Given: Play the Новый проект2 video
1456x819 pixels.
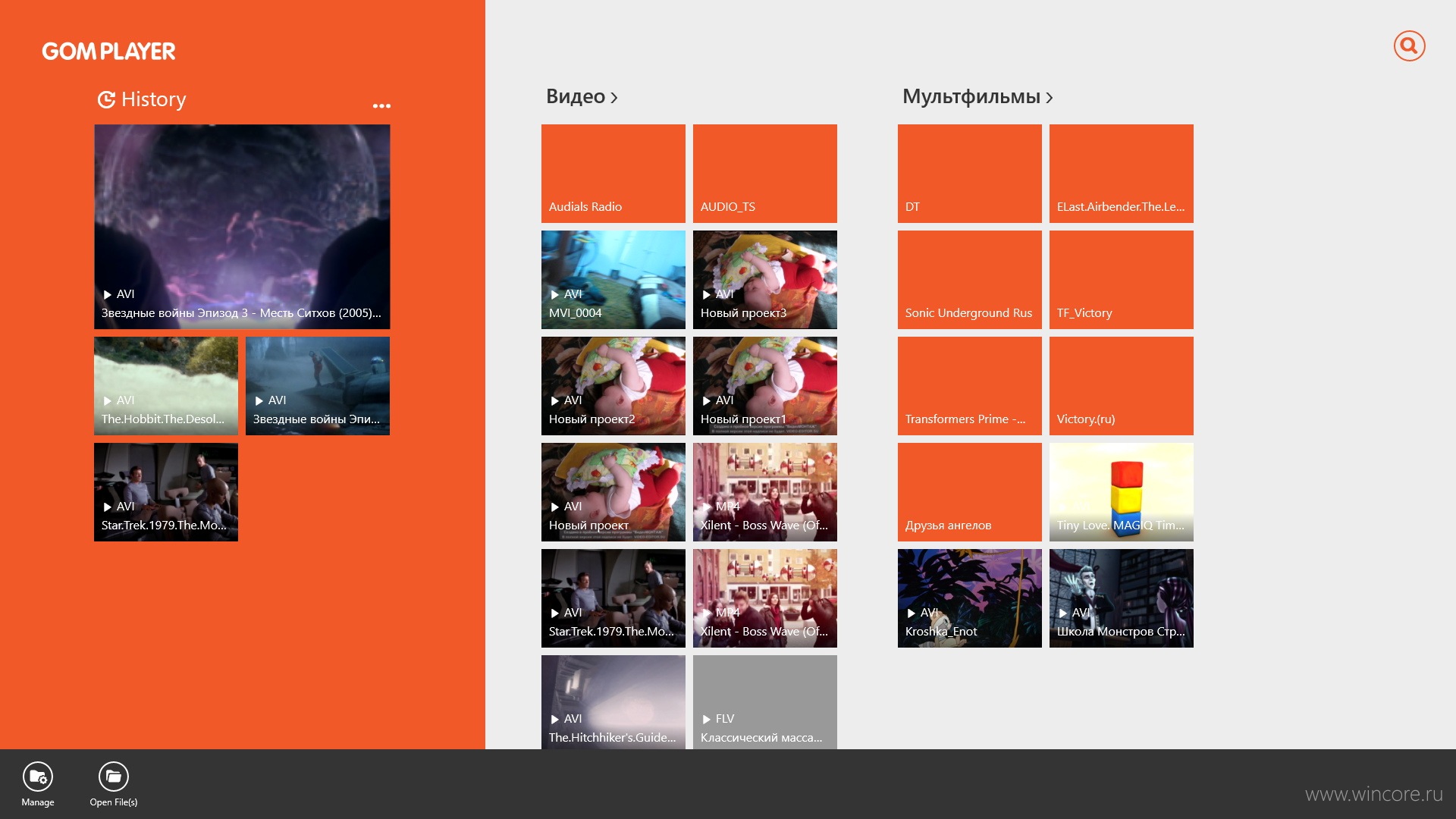Looking at the screenshot, I should (613, 386).
